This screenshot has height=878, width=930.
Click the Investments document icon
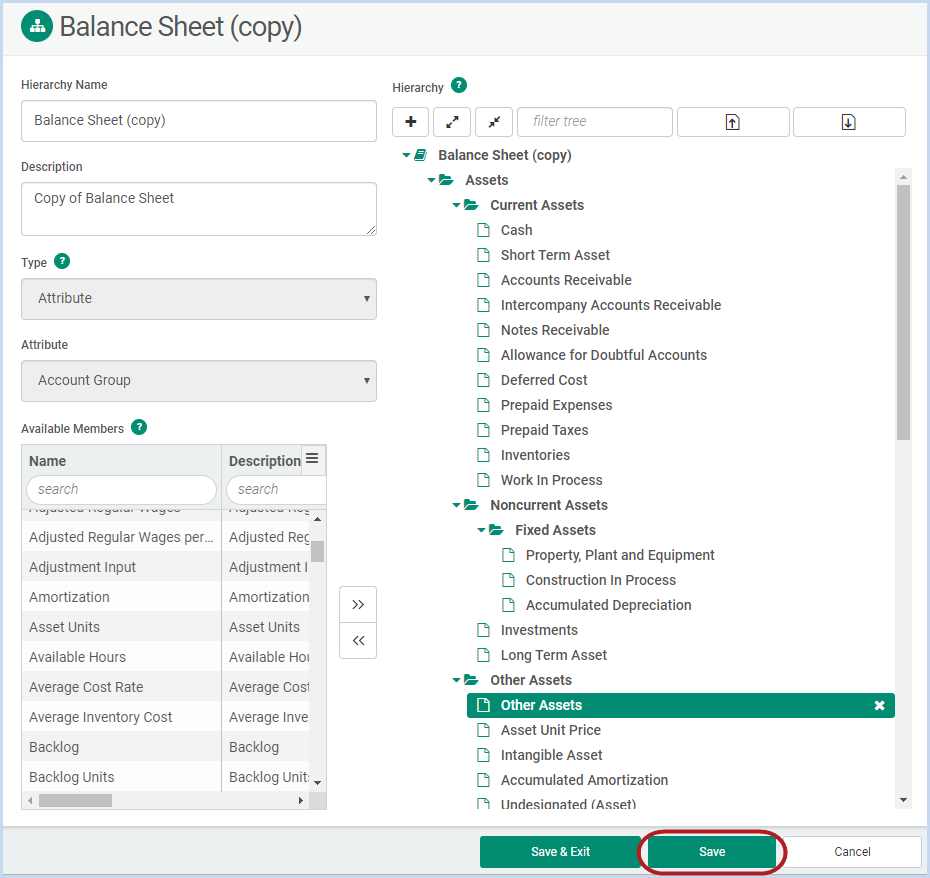pos(484,630)
